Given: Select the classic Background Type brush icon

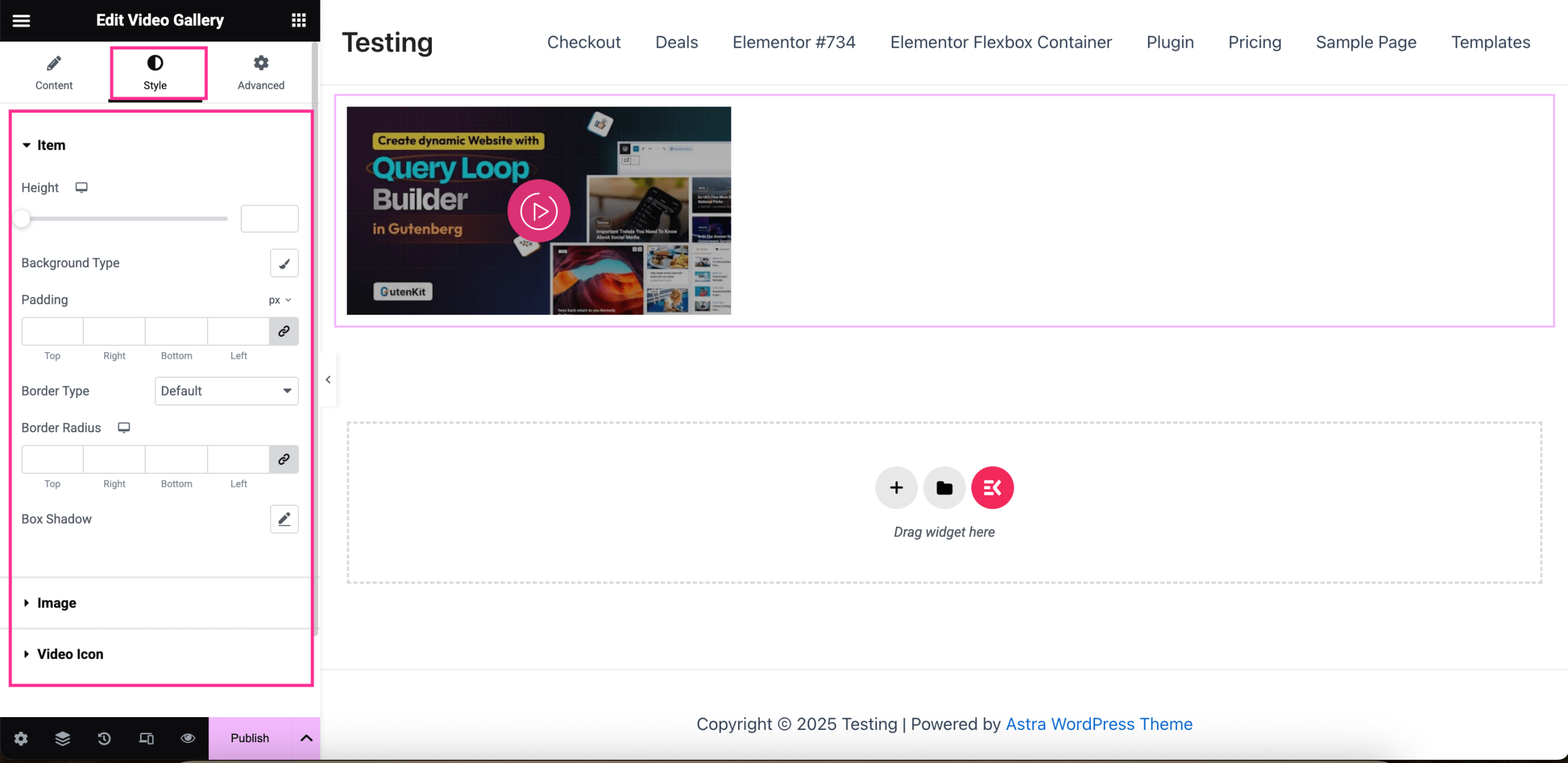Looking at the screenshot, I should pos(284,263).
